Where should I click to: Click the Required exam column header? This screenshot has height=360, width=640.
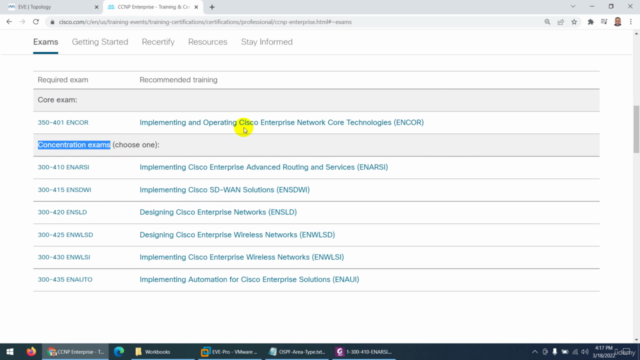click(x=63, y=80)
